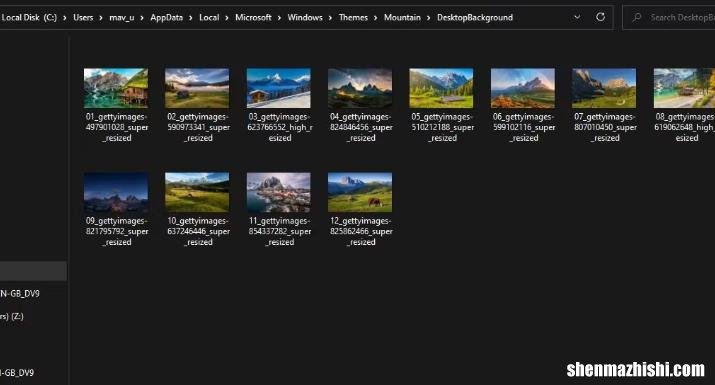715x385 pixels.
Task: Click file name 09_gettyimages-821795792_super_resized
Action: [117, 231]
